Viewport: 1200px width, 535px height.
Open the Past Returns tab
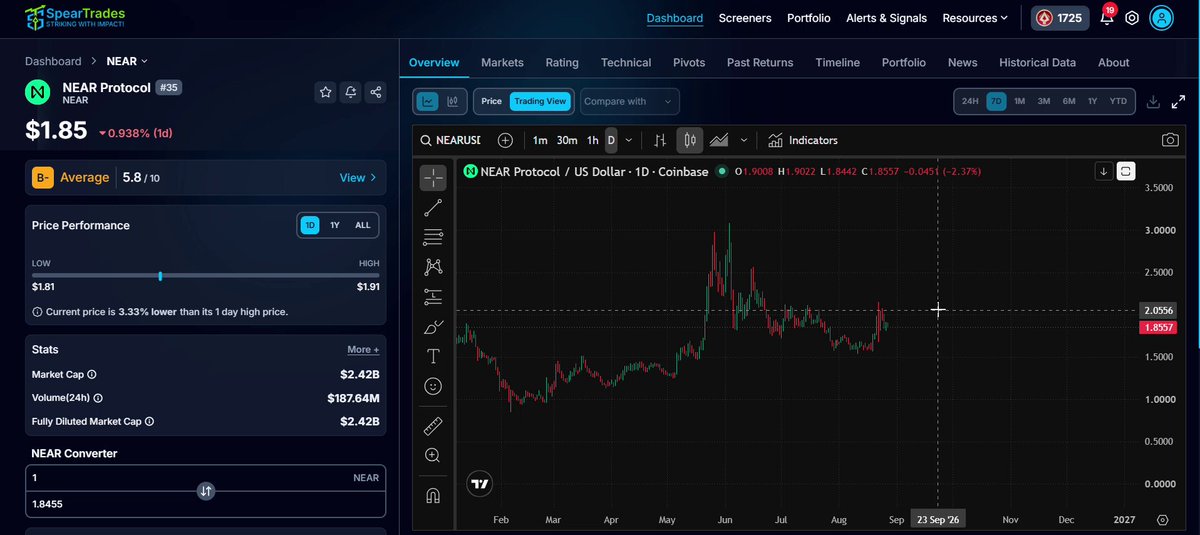coord(760,62)
